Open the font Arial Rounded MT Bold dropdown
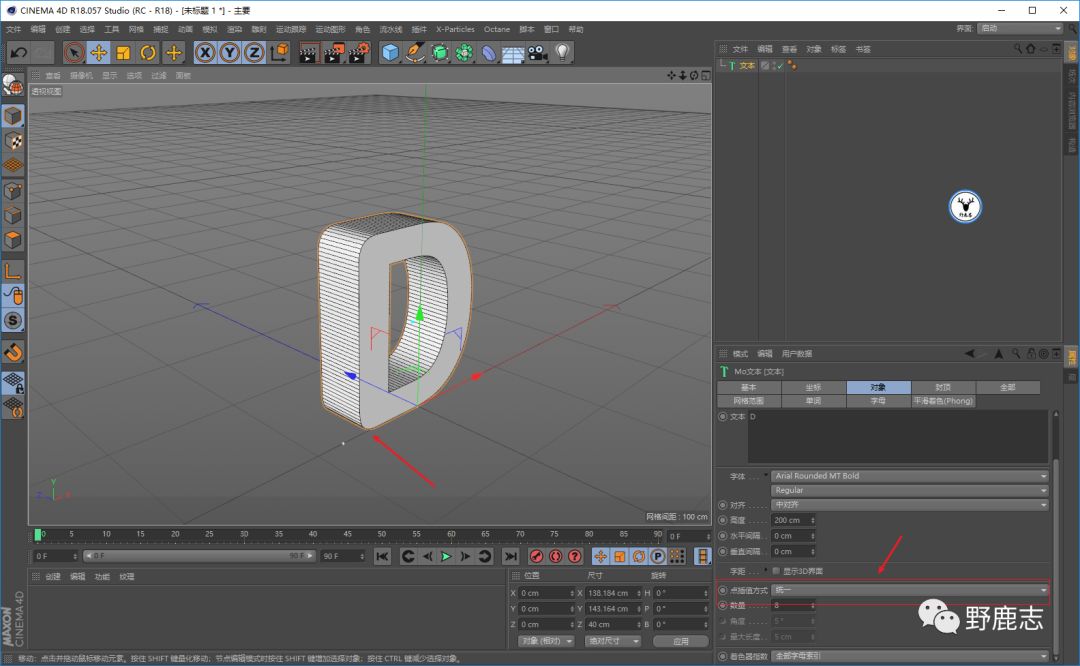 click(x=909, y=476)
